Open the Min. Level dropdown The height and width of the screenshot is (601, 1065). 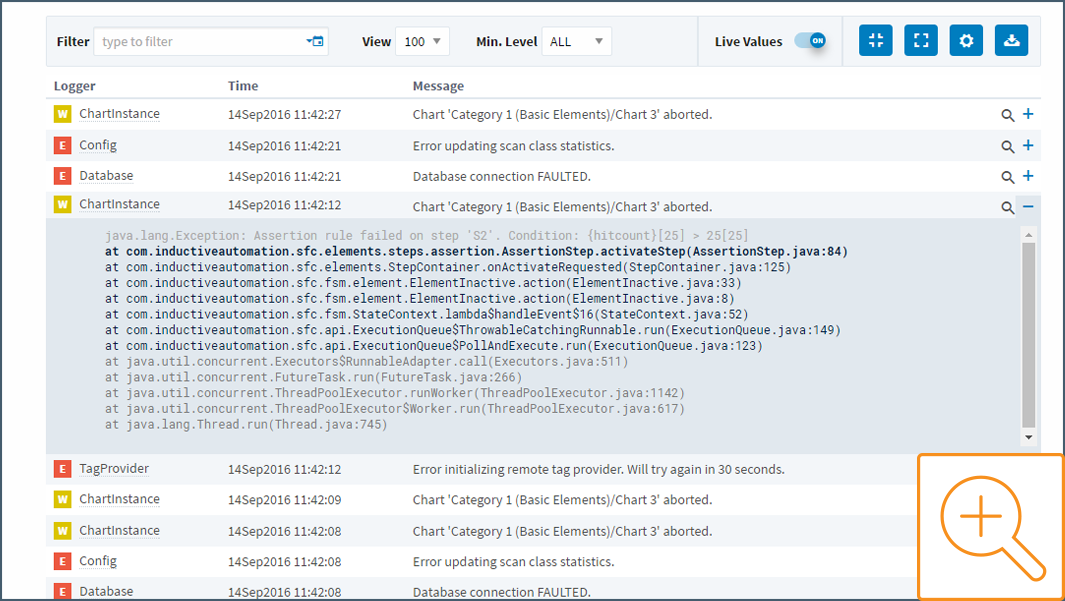pyautogui.click(x=577, y=41)
